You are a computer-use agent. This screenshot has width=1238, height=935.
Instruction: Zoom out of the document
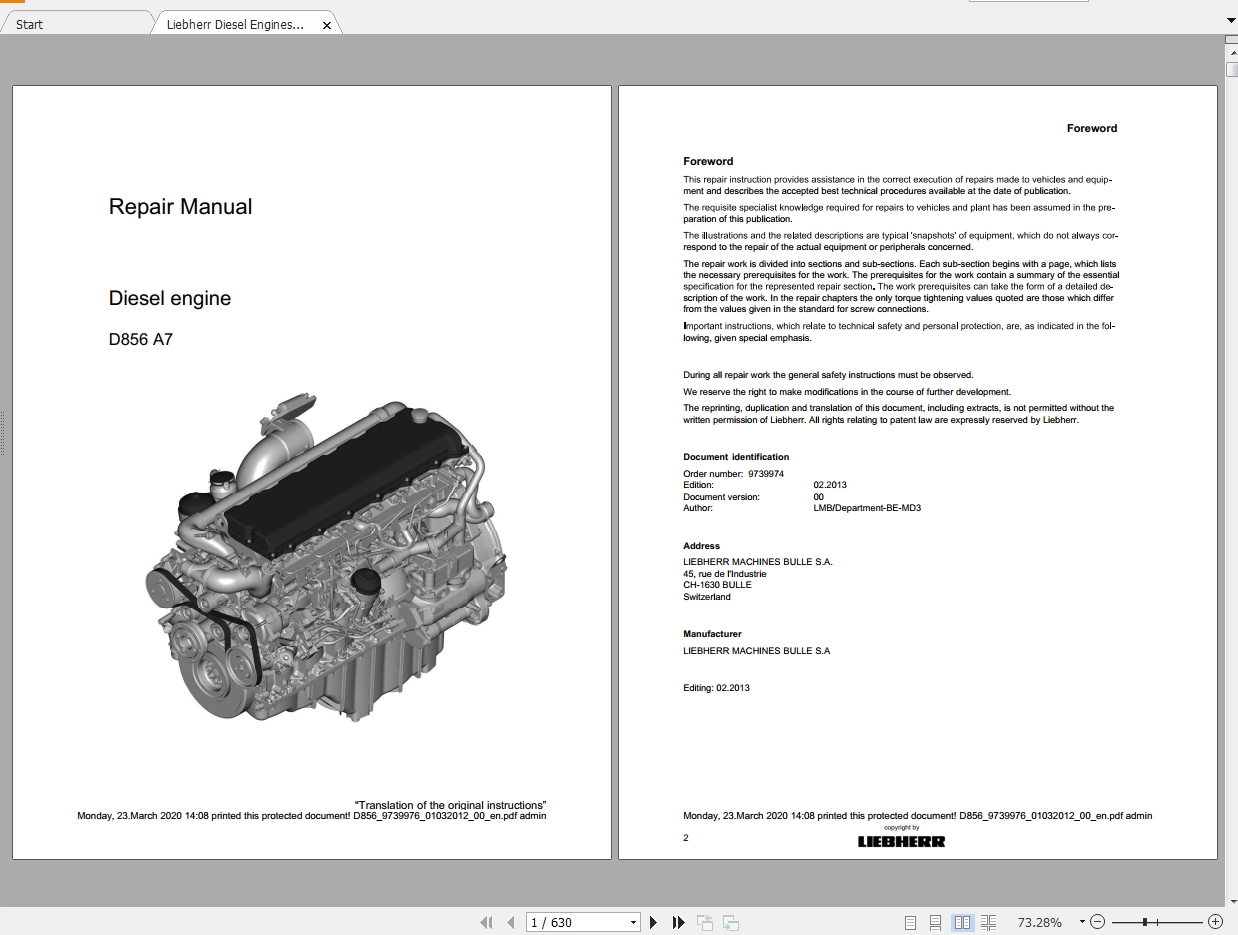click(1097, 922)
